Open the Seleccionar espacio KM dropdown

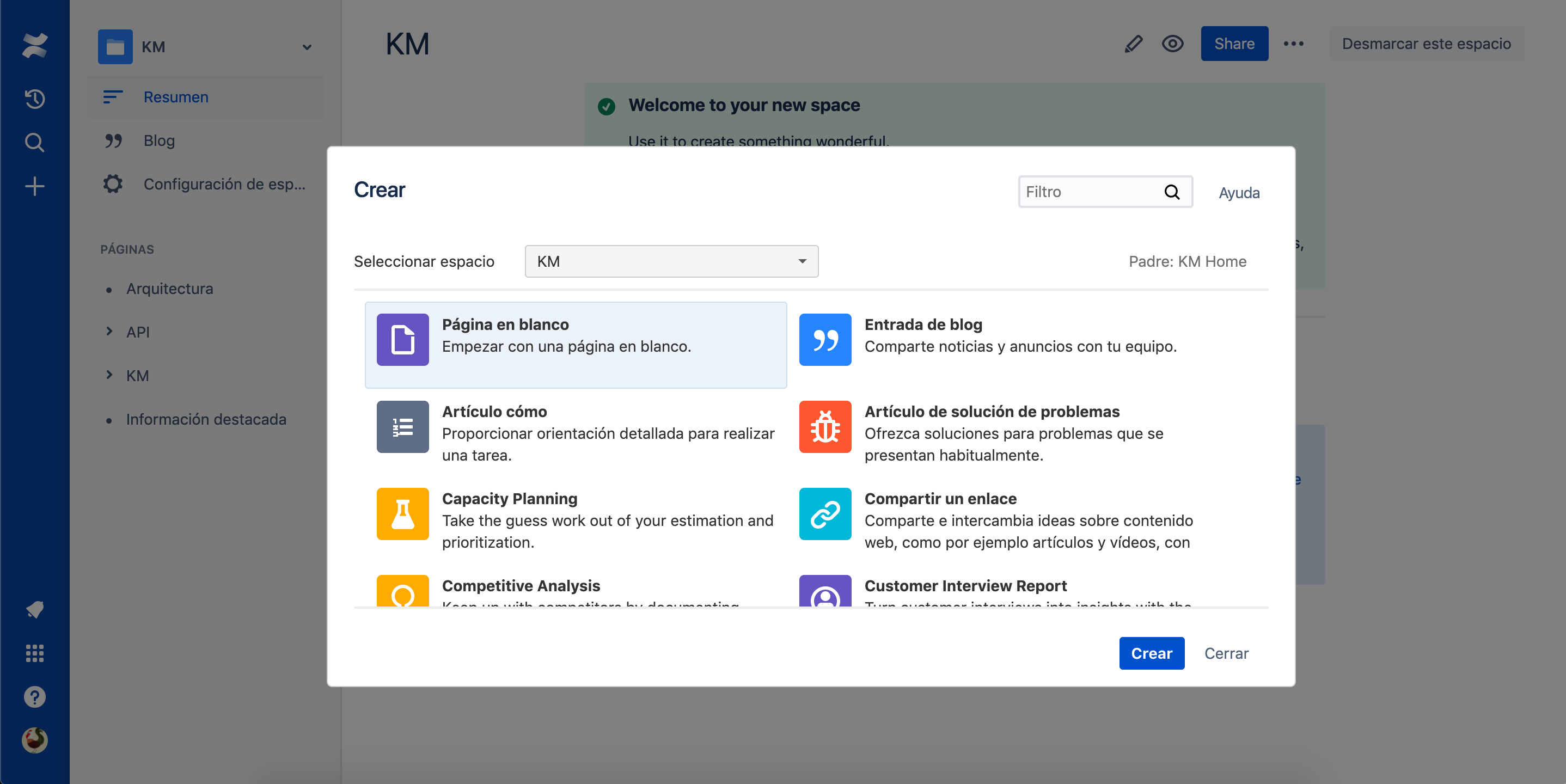(671, 261)
